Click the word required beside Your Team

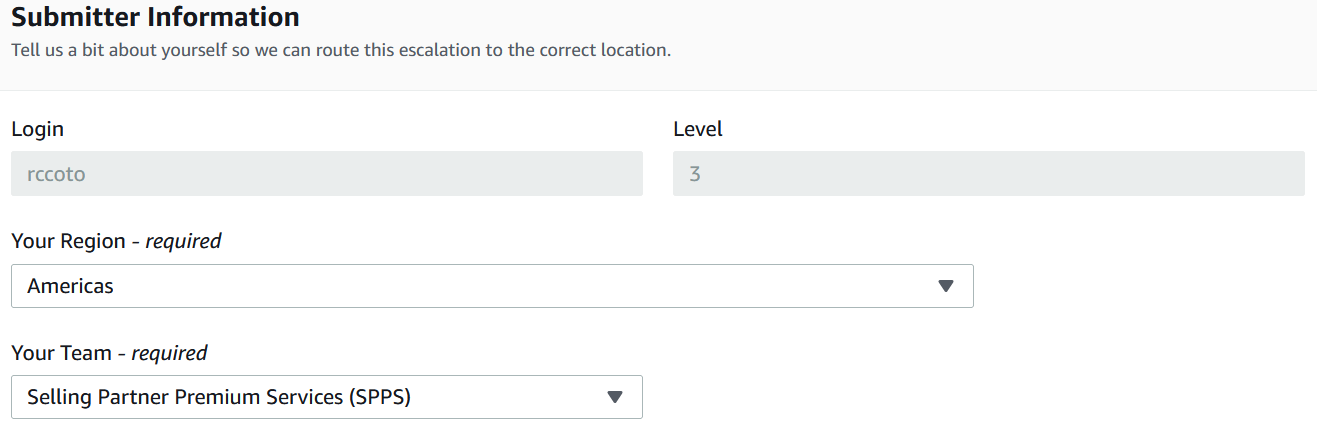[169, 353]
